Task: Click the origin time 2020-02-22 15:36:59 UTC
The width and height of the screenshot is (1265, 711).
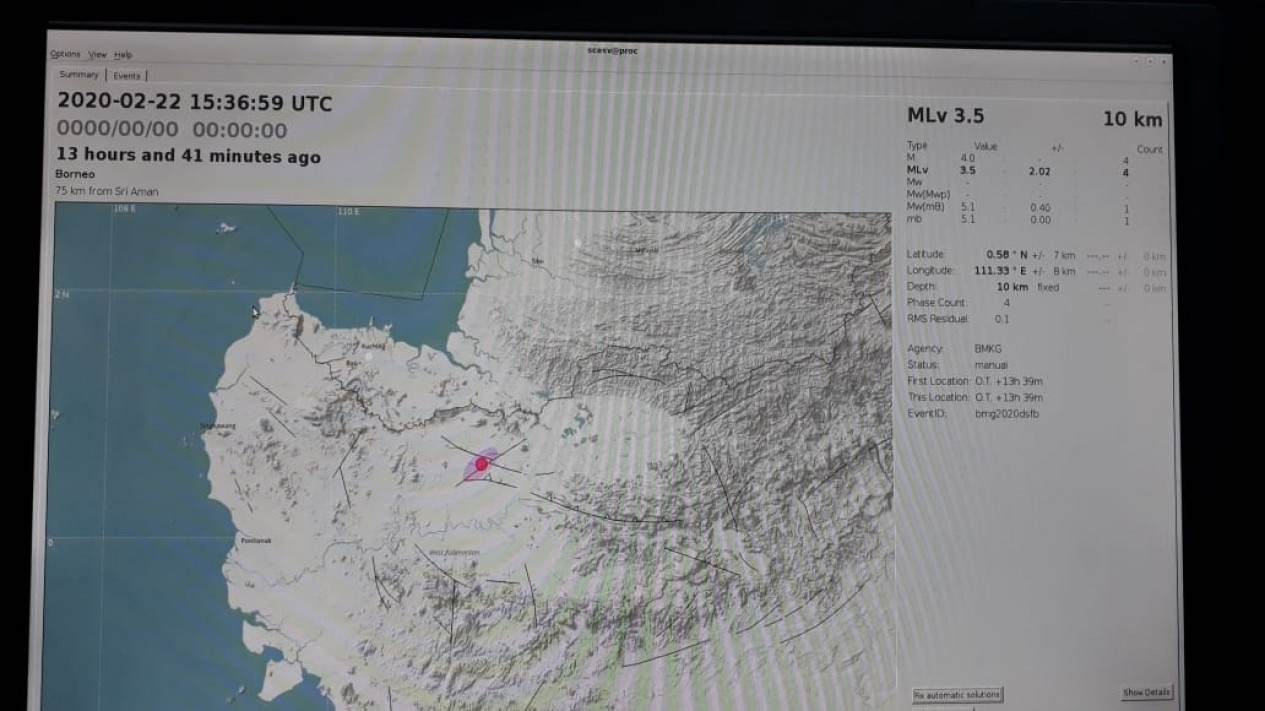Action: (195, 103)
